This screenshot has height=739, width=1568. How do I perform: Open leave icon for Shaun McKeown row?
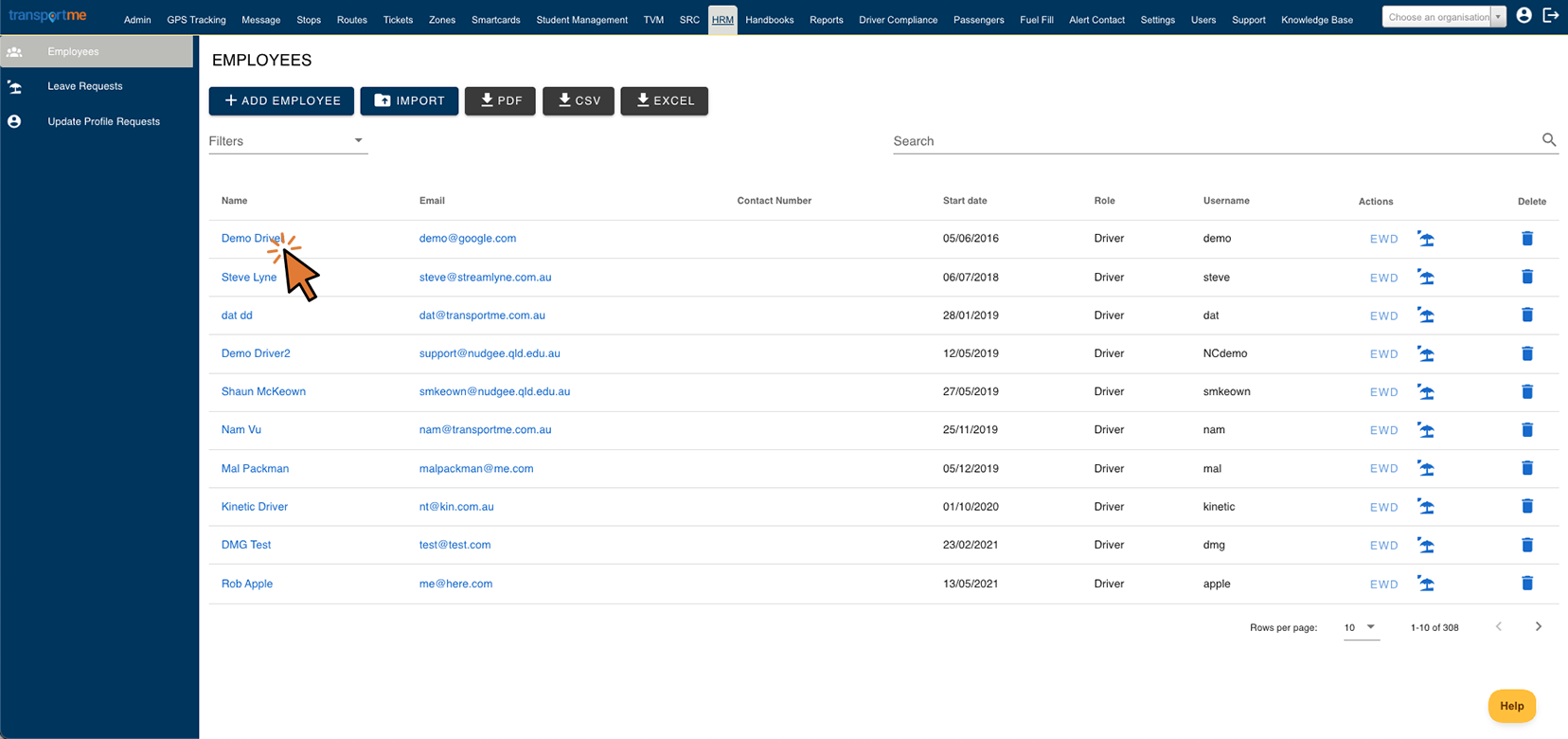[1426, 392]
